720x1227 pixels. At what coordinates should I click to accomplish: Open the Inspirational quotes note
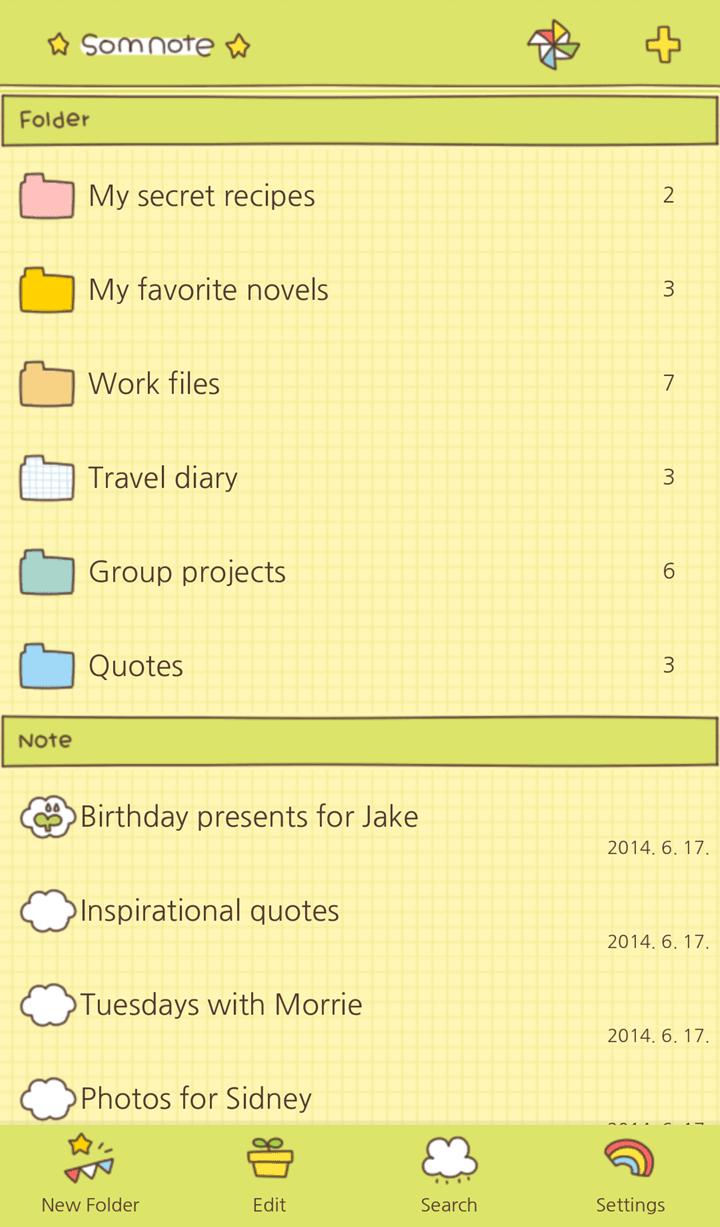coord(210,911)
